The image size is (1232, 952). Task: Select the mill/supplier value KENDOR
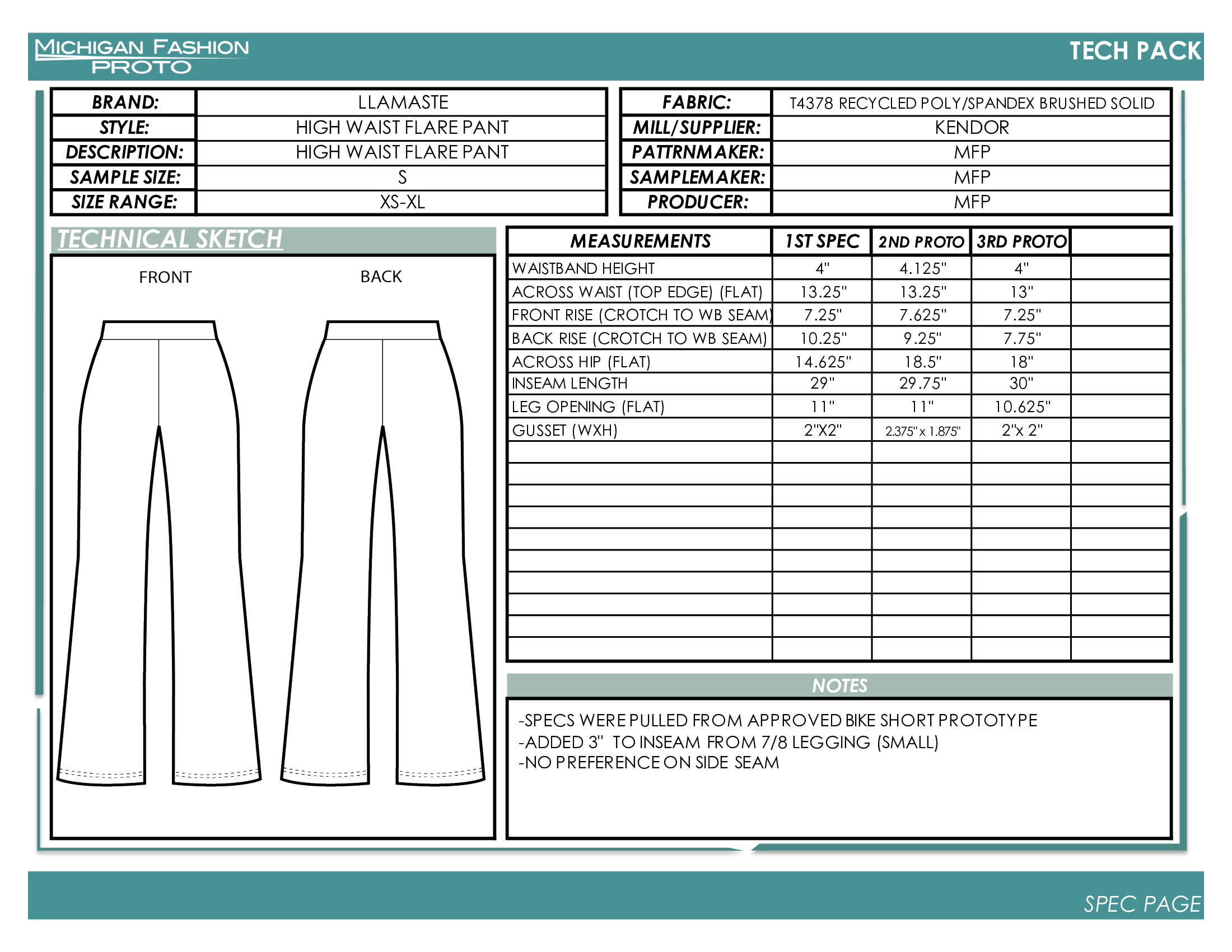(972, 128)
